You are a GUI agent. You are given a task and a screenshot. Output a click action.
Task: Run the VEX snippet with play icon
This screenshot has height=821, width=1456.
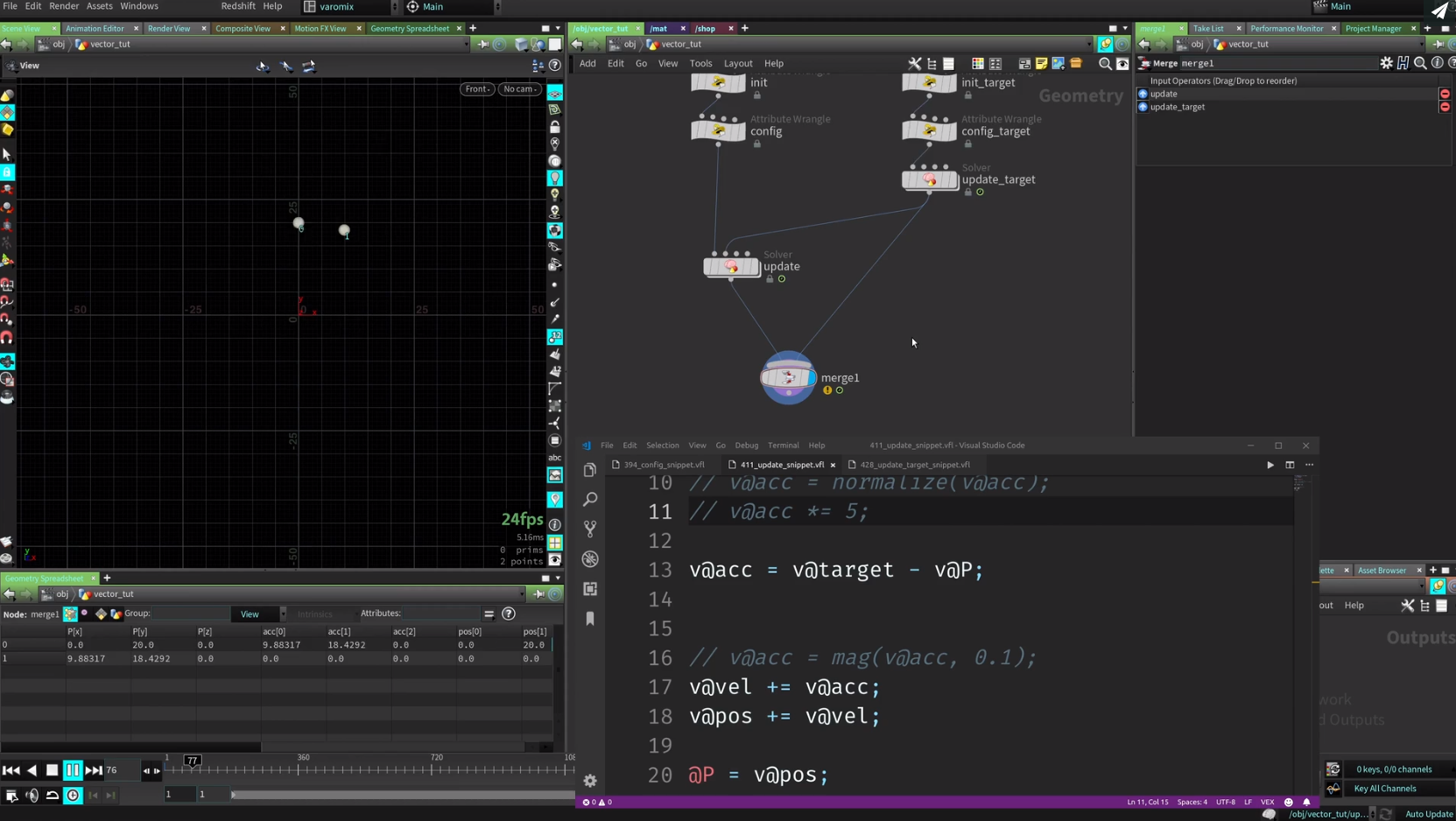[1270, 465]
